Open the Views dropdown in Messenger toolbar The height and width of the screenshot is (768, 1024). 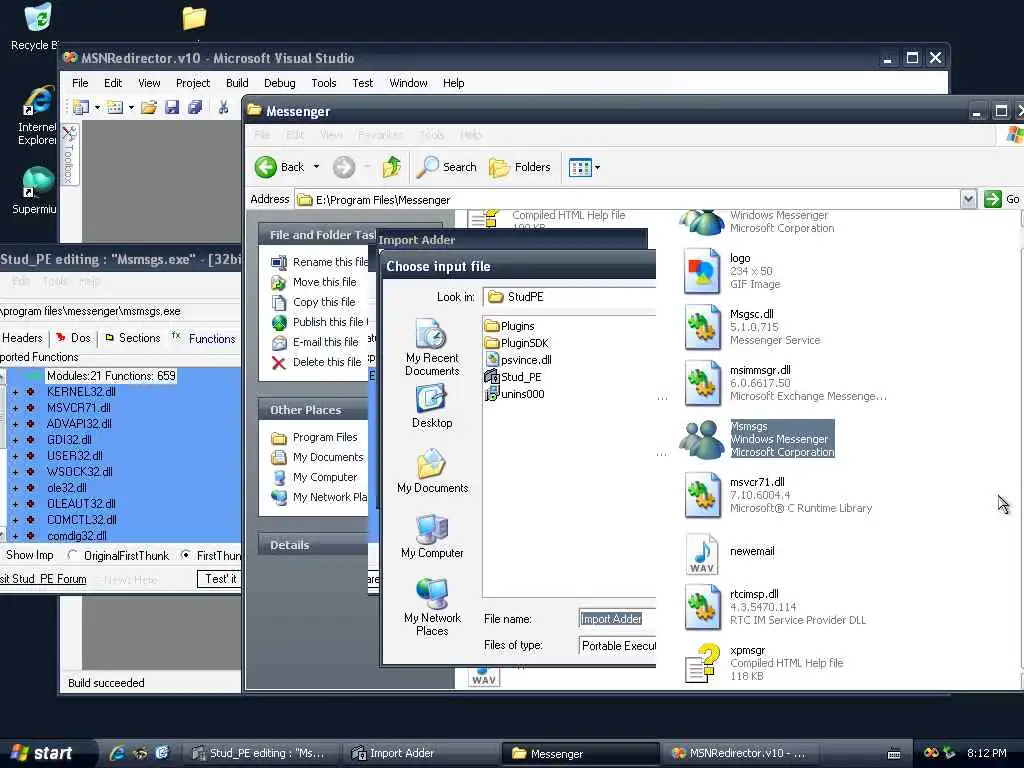[x=597, y=167]
